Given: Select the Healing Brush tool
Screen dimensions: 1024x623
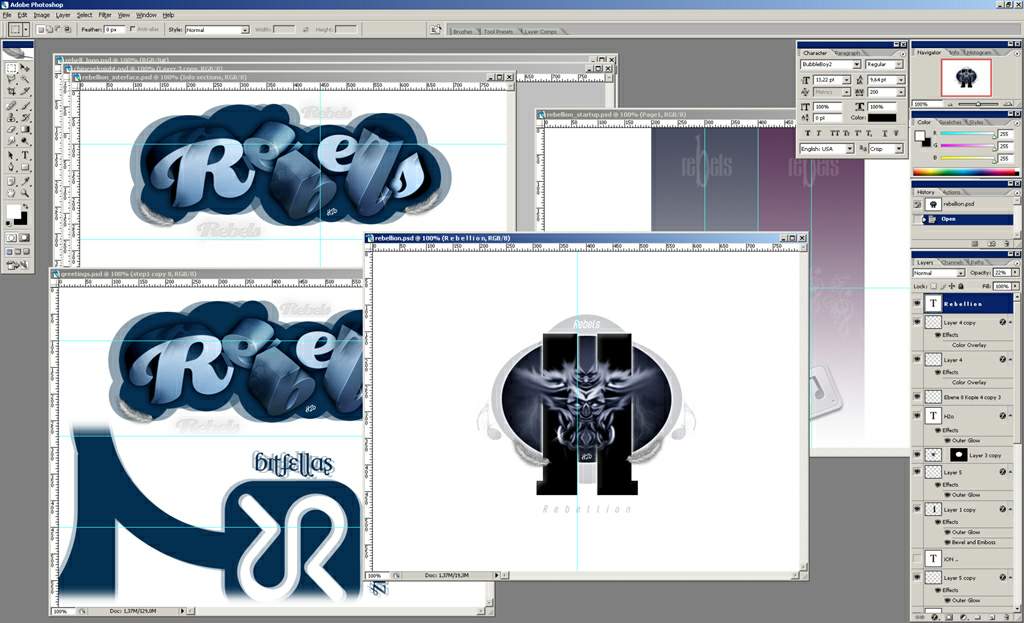Looking at the screenshot, I should coord(11,106).
